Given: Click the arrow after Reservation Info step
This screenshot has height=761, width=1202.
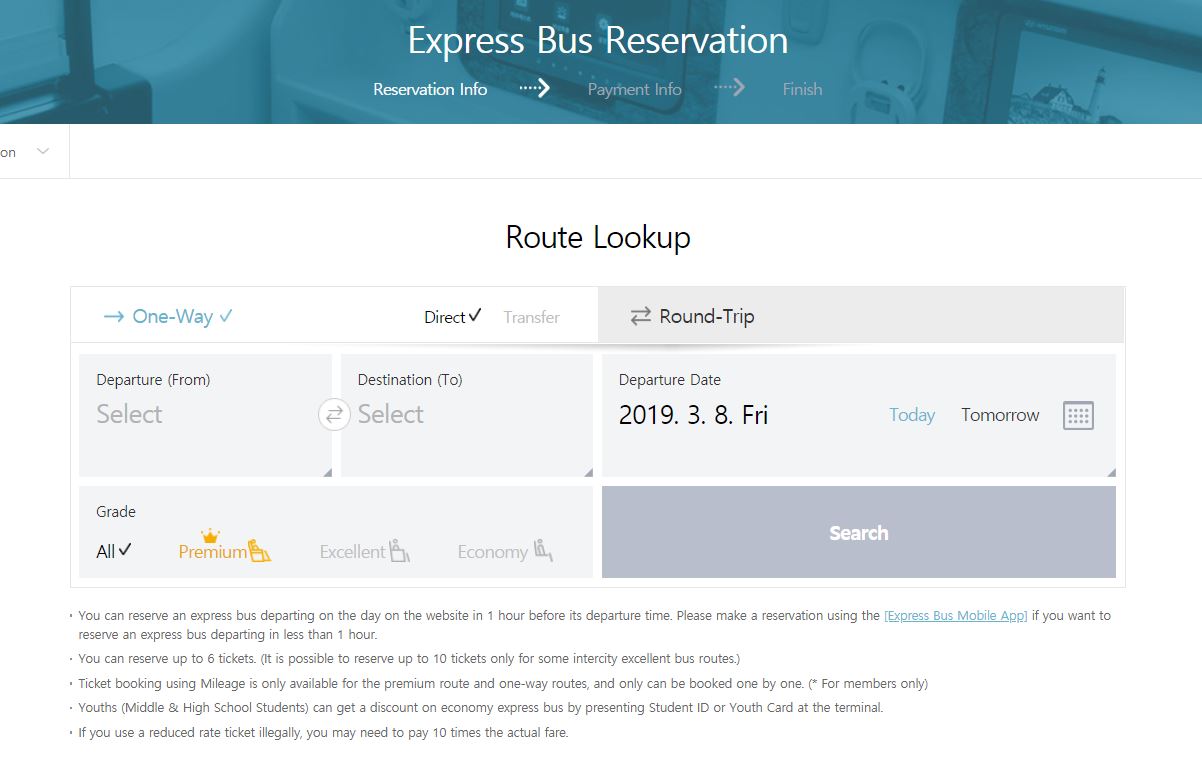Looking at the screenshot, I should point(535,89).
